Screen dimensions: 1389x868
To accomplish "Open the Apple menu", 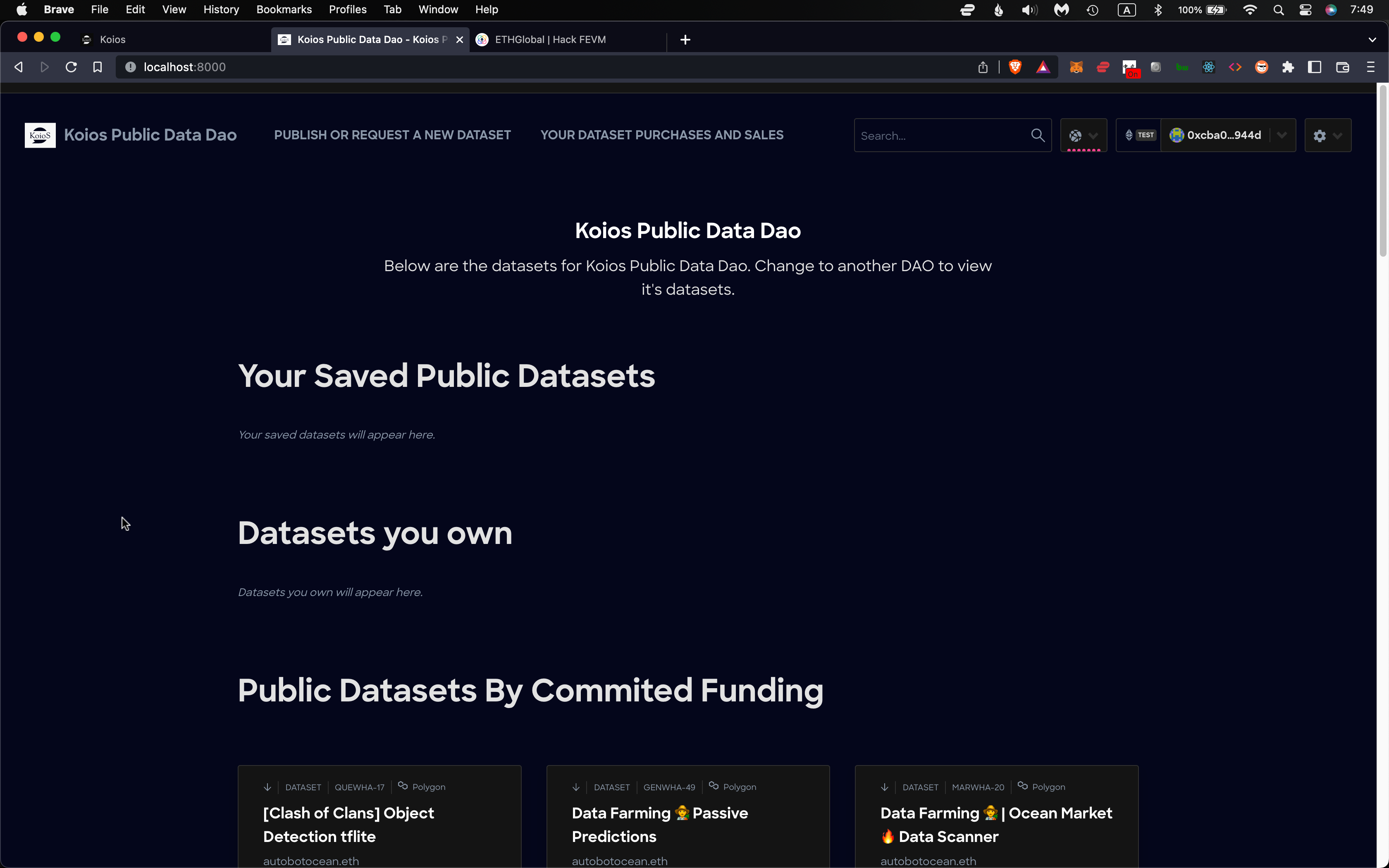I will (21, 10).
